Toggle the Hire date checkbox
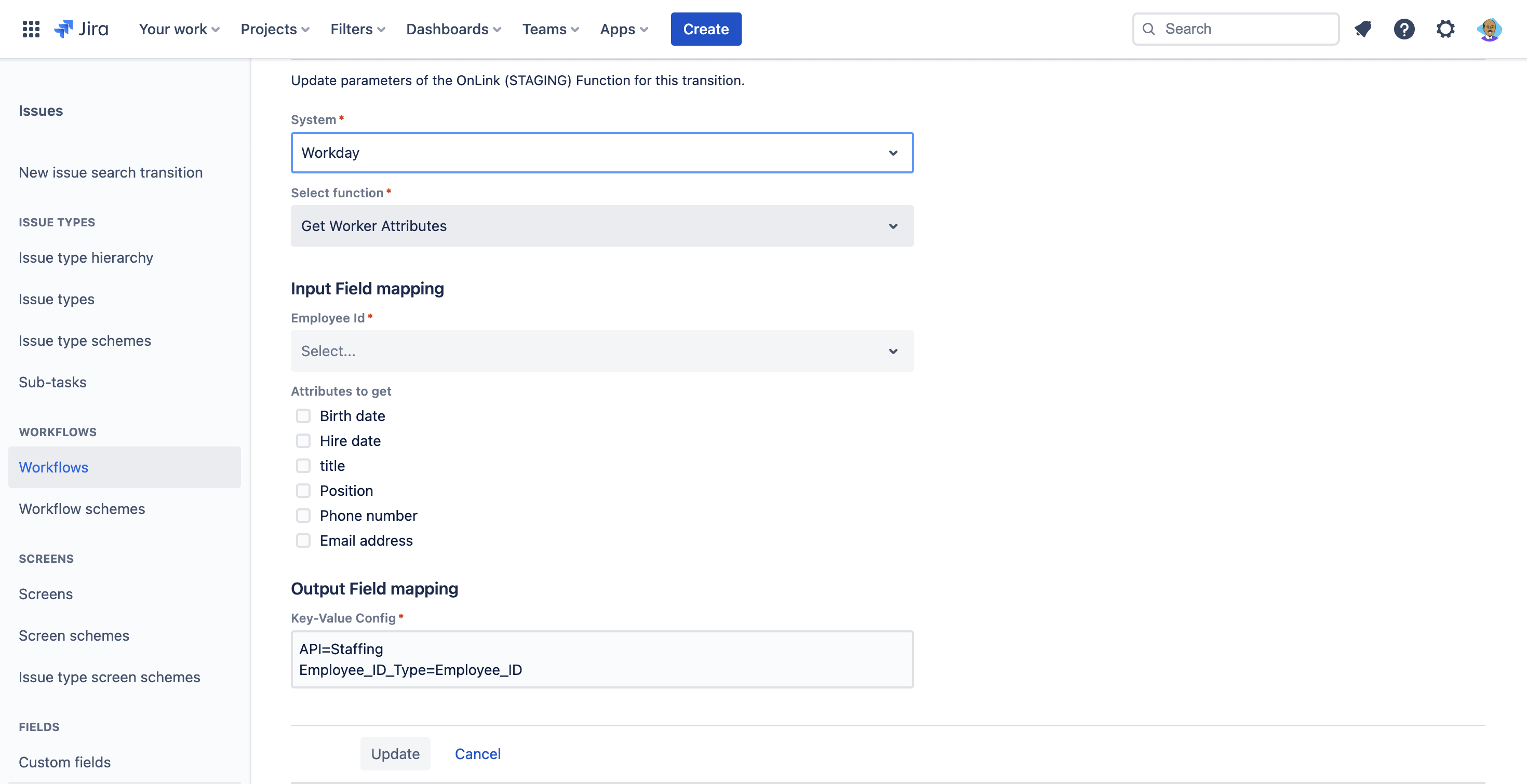Image resolution: width=1527 pixels, height=784 pixels. pyautogui.click(x=303, y=441)
